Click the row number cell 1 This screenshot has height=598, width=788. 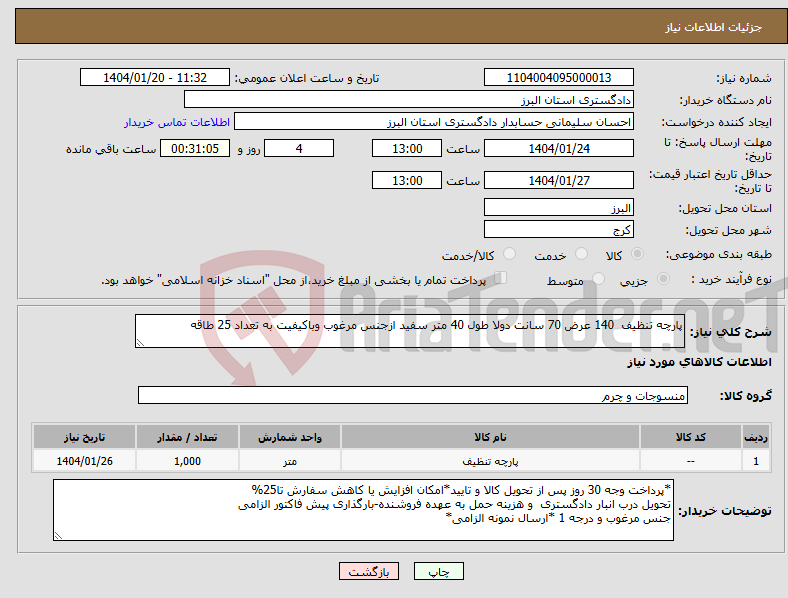point(756,461)
